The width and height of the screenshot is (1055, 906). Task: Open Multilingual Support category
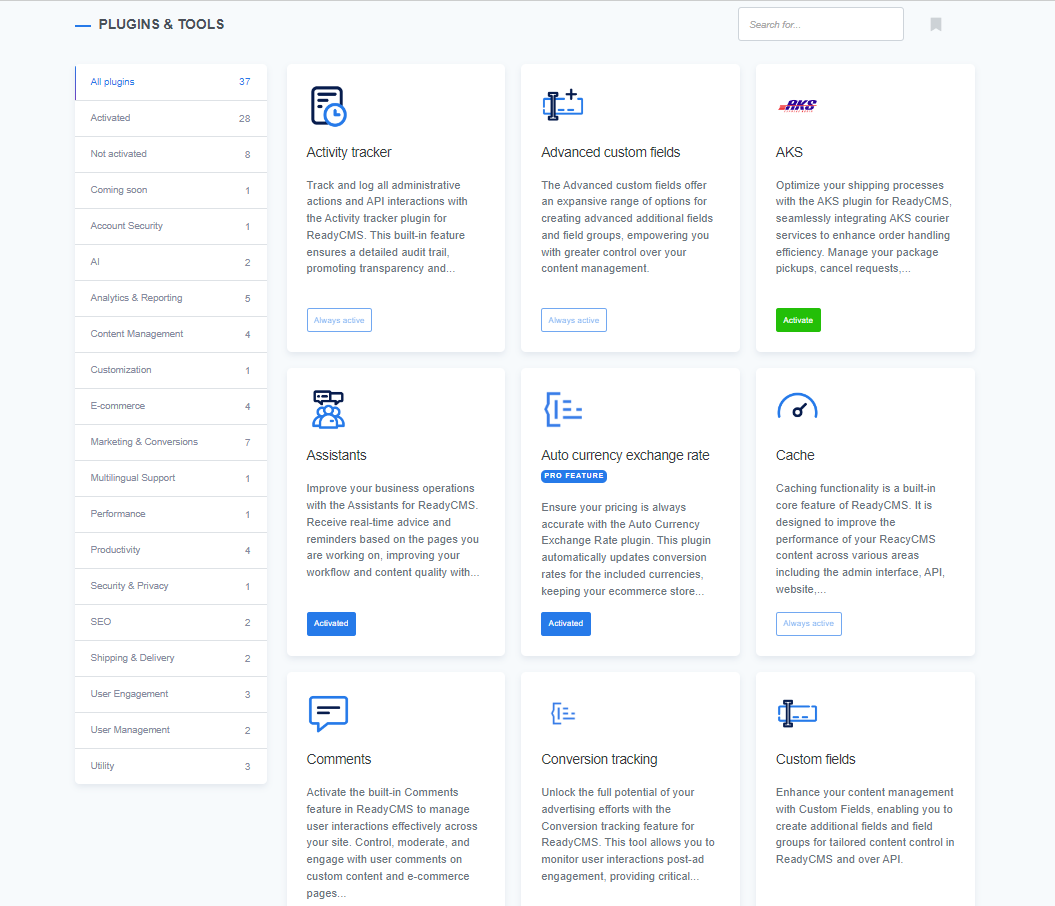[x=171, y=478]
